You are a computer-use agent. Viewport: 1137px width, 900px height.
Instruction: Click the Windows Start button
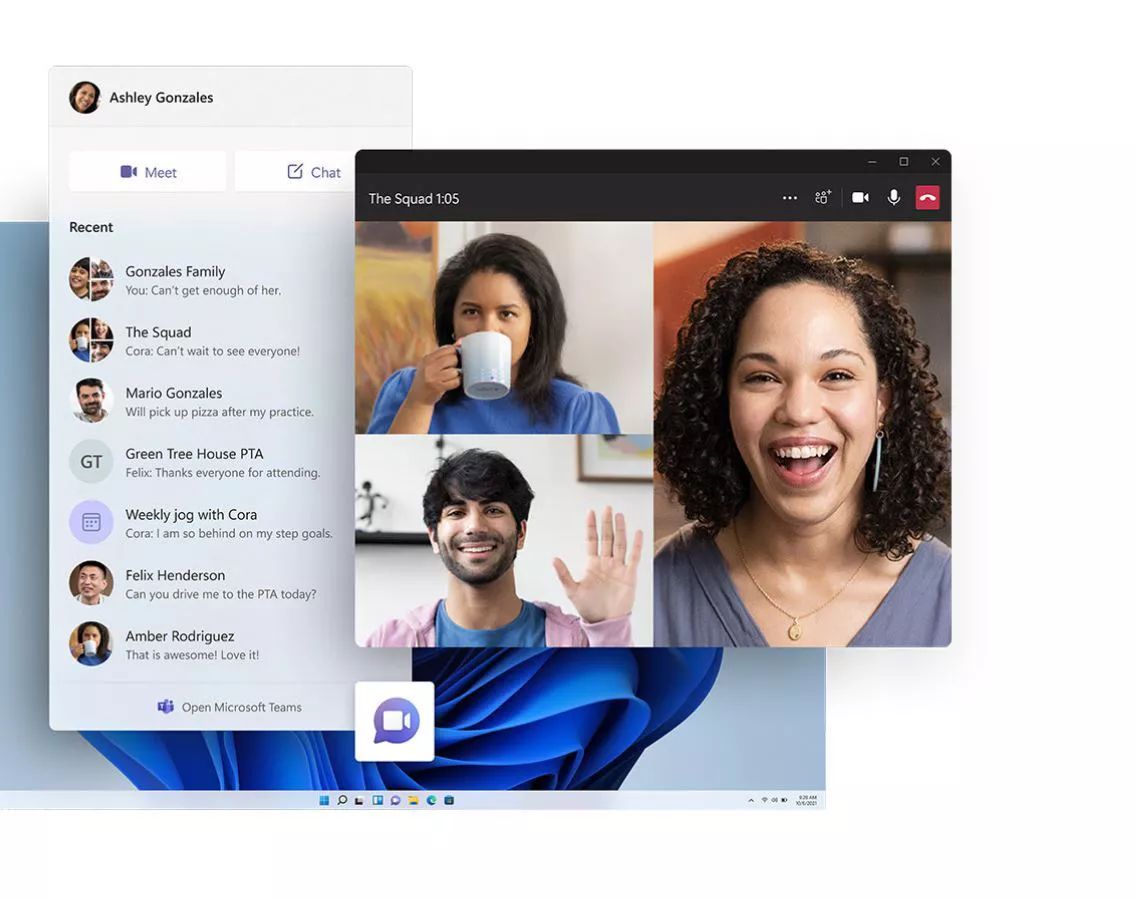tap(323, 799)
